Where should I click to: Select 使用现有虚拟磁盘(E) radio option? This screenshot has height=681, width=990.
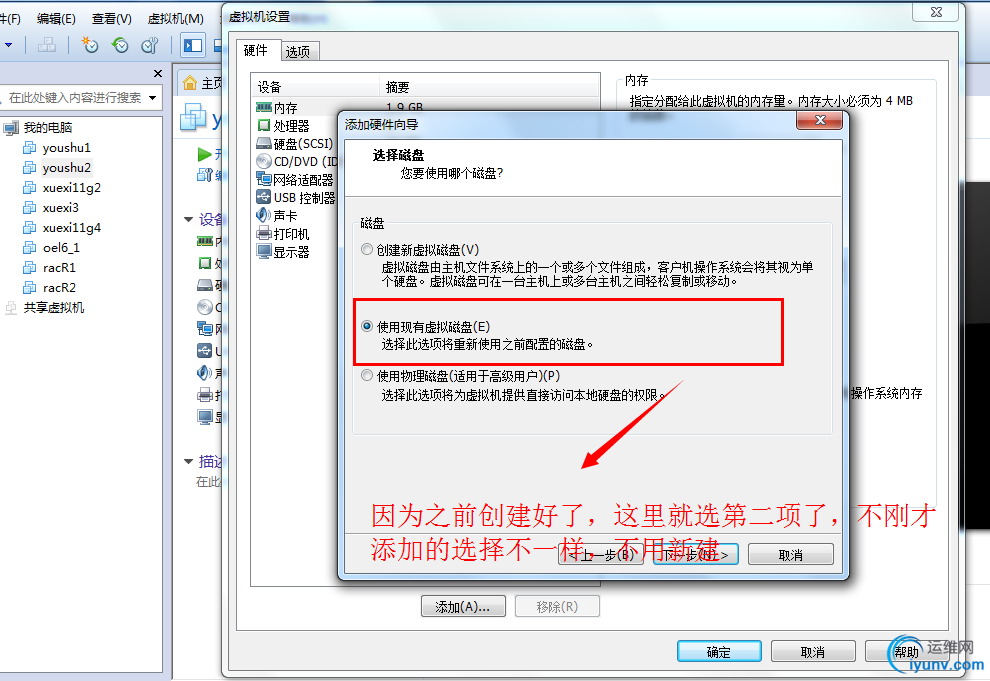(367, 326)
